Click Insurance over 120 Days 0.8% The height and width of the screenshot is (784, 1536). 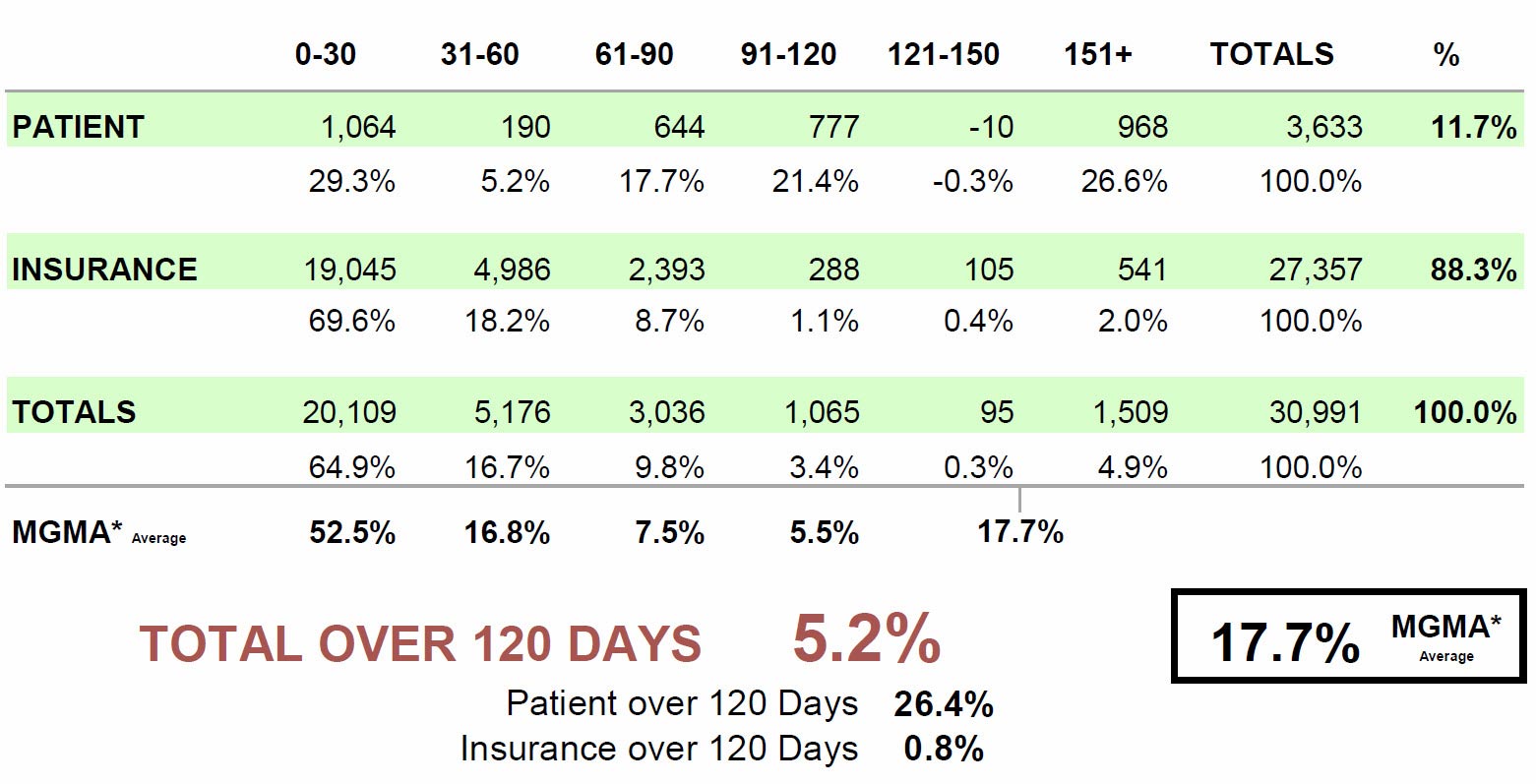pyautogui.click(x=944, y=750)
